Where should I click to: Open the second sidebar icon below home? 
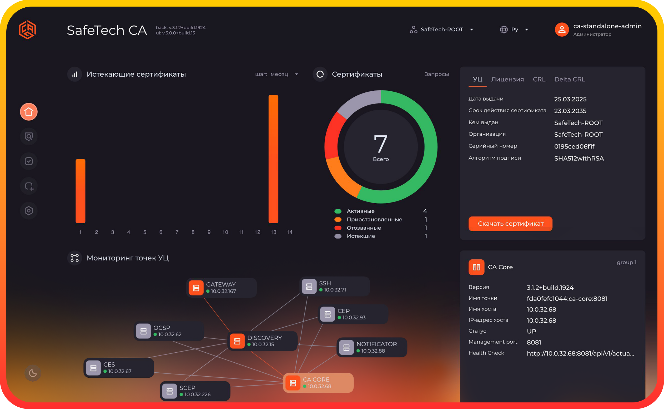29,136
